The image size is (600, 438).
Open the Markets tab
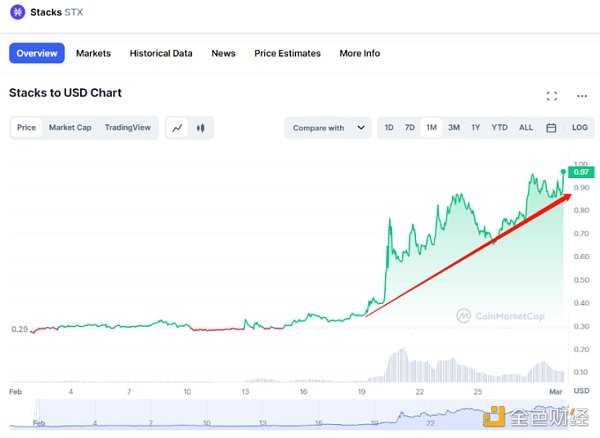(93, 53)
